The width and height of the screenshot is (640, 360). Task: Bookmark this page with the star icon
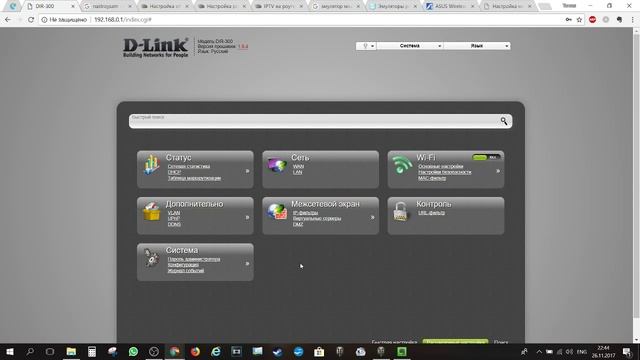pos(579,20)
